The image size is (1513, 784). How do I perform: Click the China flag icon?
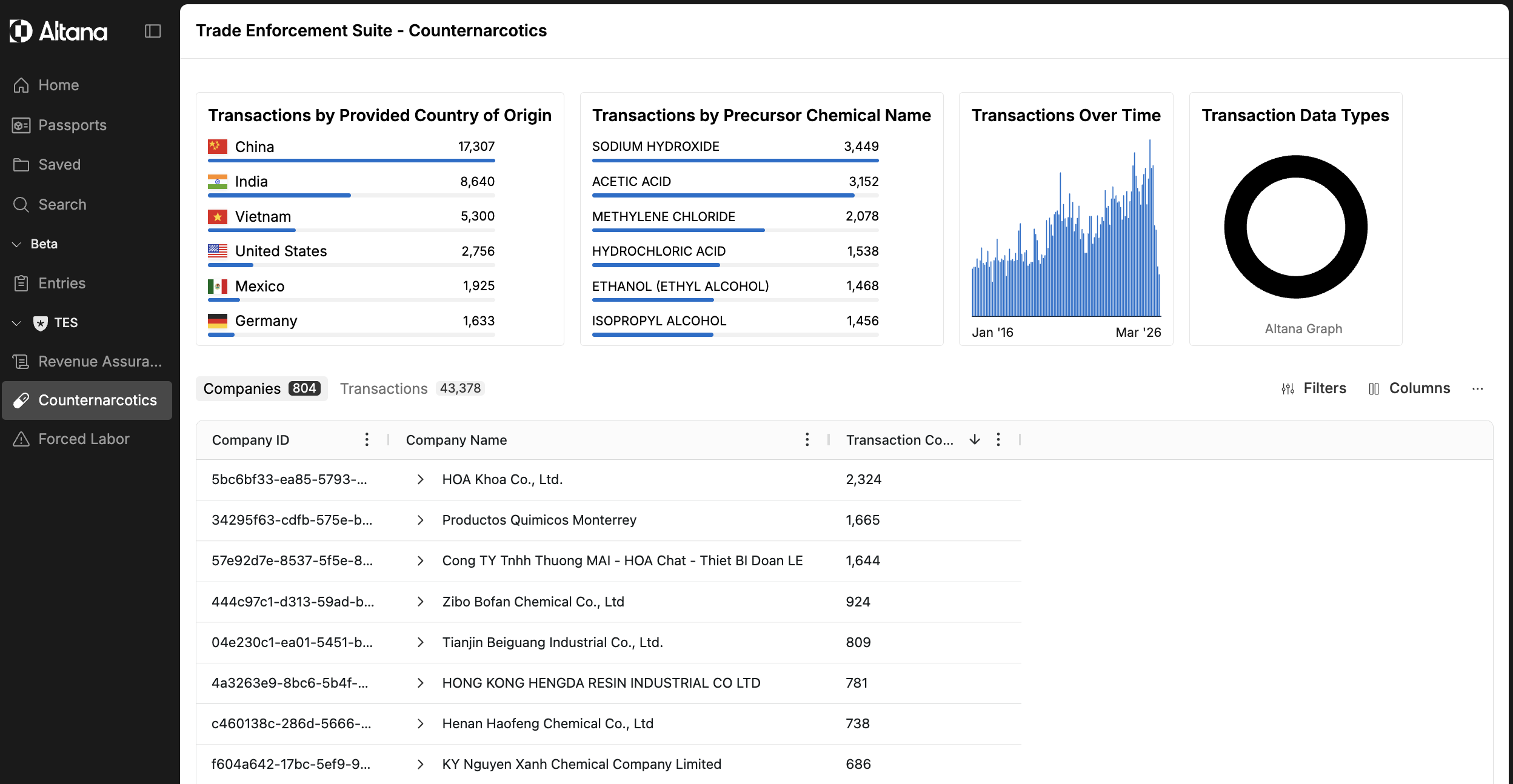[x=218, y=147]
